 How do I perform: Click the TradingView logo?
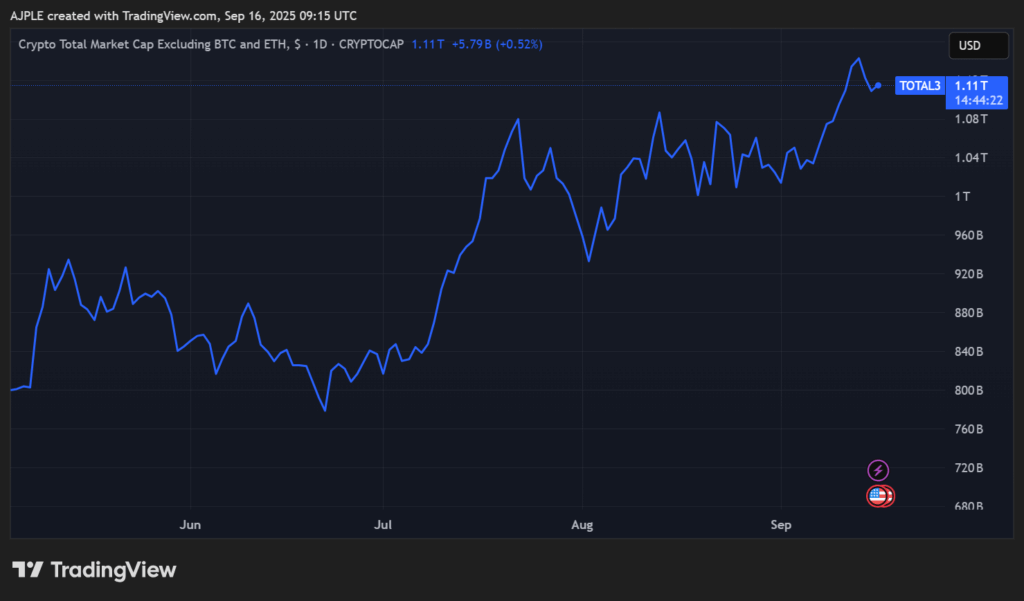94,570
